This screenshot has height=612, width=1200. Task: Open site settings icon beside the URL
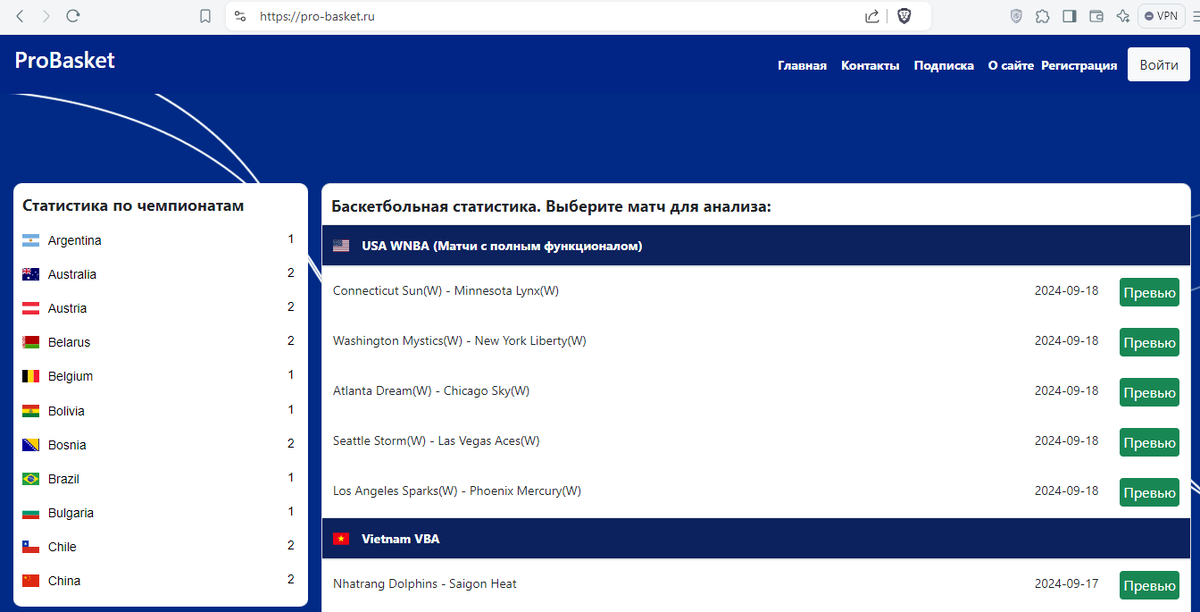[239, 16]
